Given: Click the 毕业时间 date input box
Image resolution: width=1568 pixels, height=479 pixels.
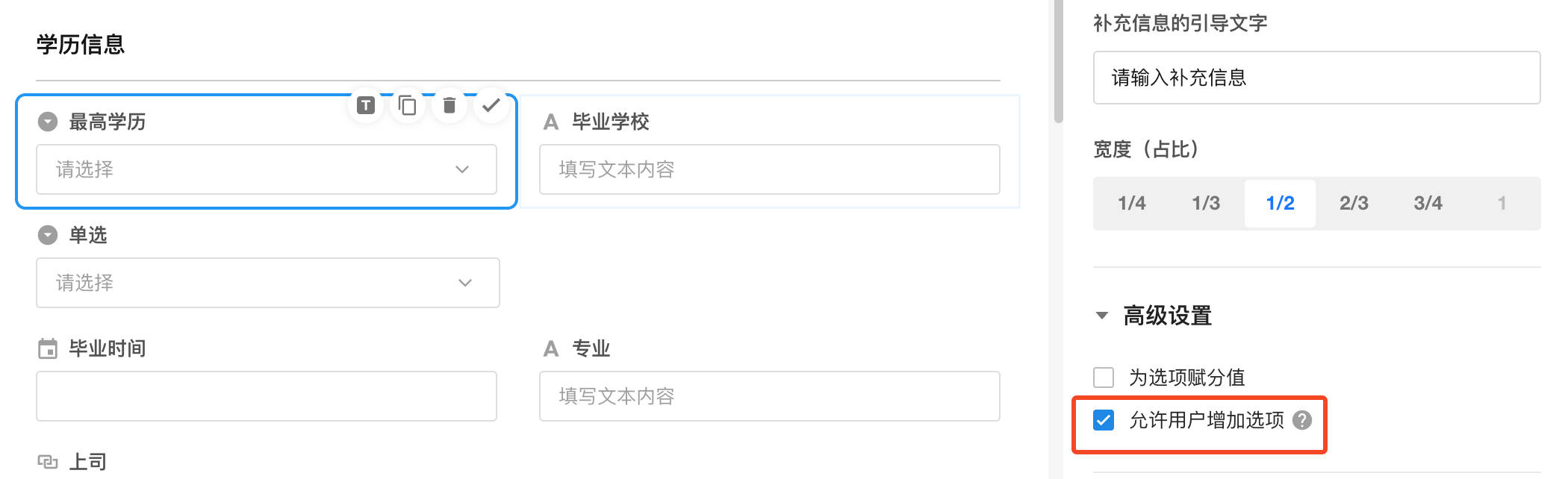Looking at the screenshot, I should [x=267, y=396].
